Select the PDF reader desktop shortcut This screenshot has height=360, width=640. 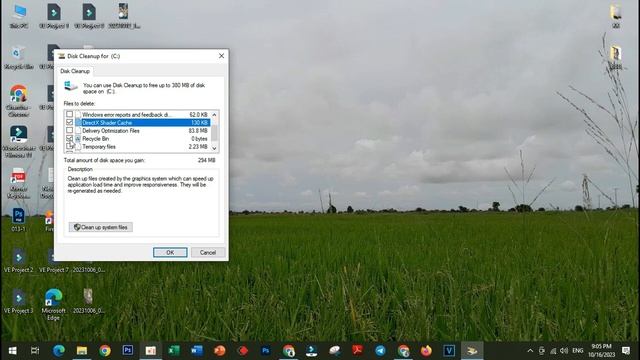click(18, 183)
